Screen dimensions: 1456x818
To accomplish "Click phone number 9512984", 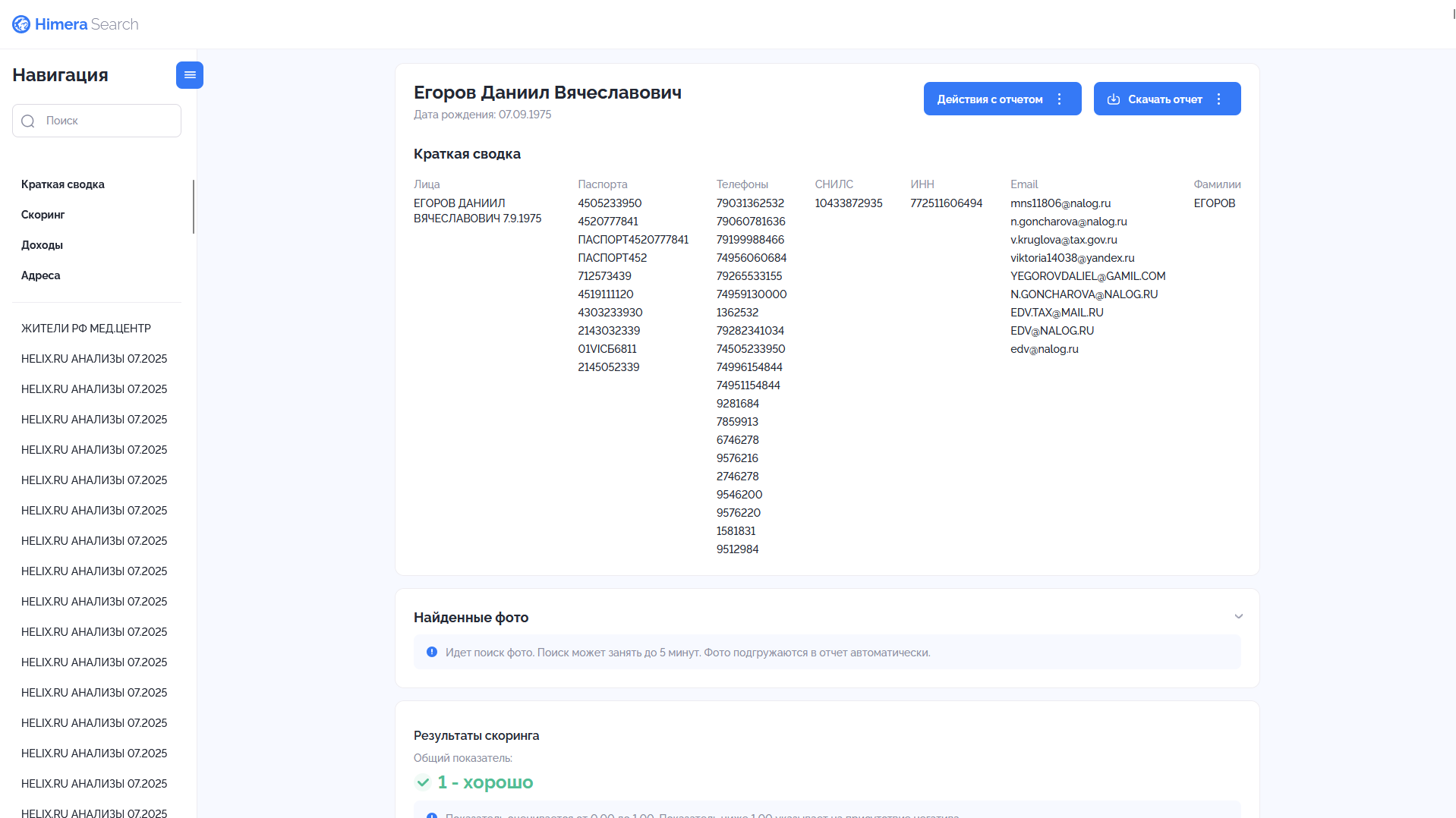I will coord(738,549).
